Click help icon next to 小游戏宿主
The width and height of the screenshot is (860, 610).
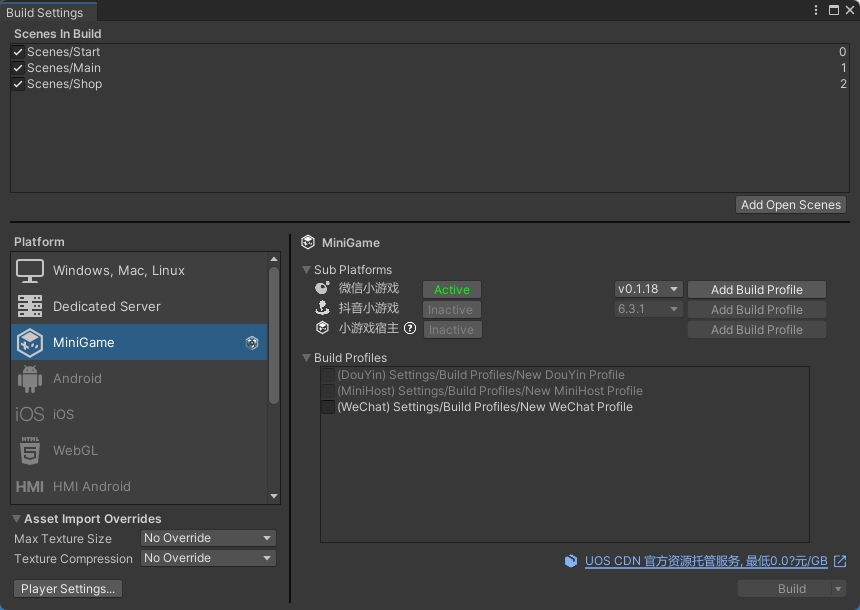pos(410,328)
